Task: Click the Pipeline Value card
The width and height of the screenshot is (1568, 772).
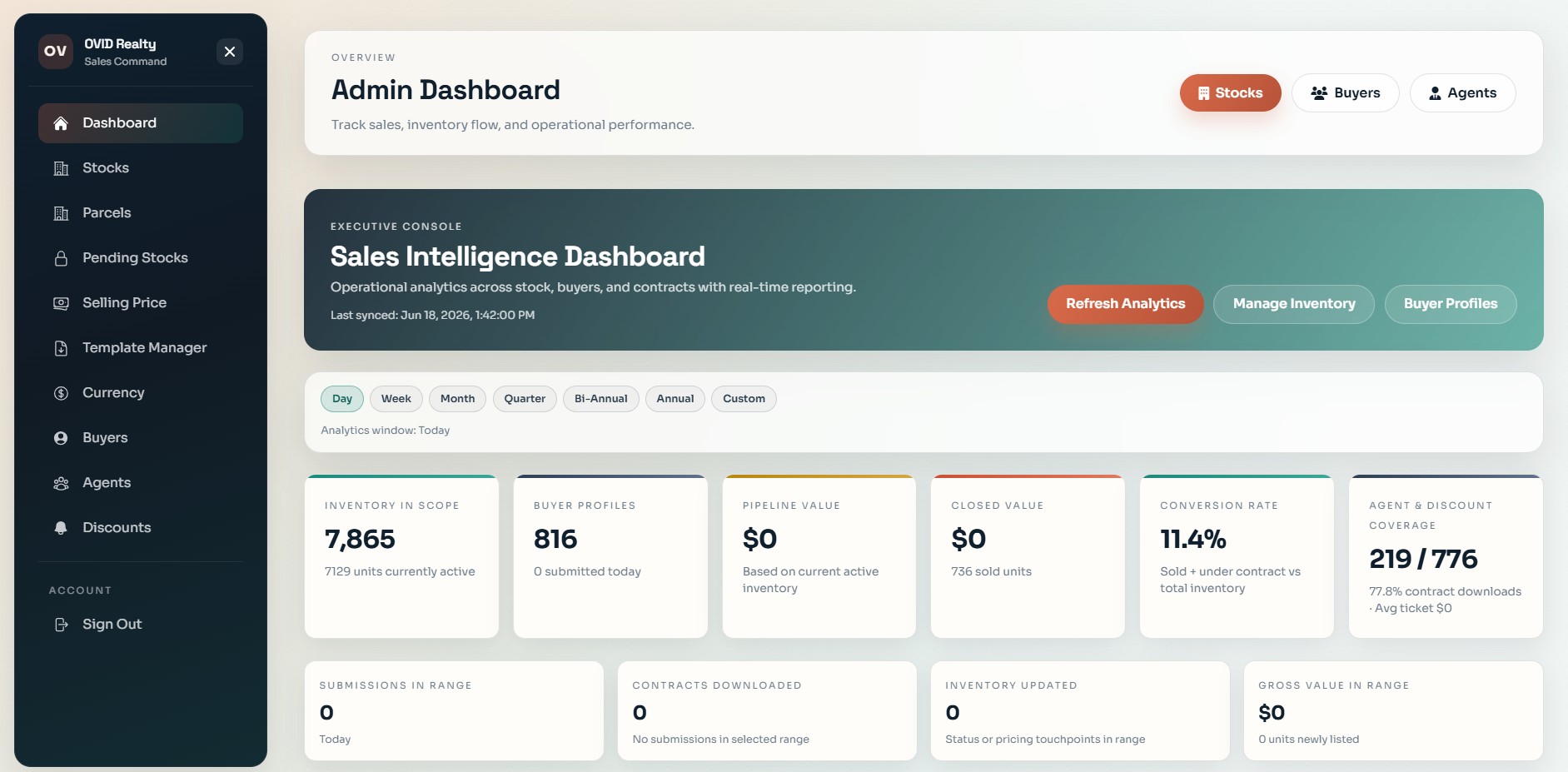Action: (x=819, y=556)
